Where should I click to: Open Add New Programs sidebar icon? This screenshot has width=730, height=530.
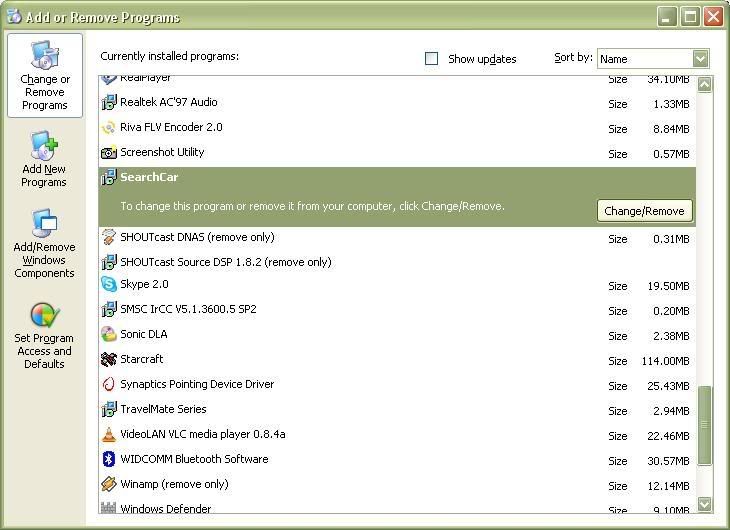click(x=44, y=145)
